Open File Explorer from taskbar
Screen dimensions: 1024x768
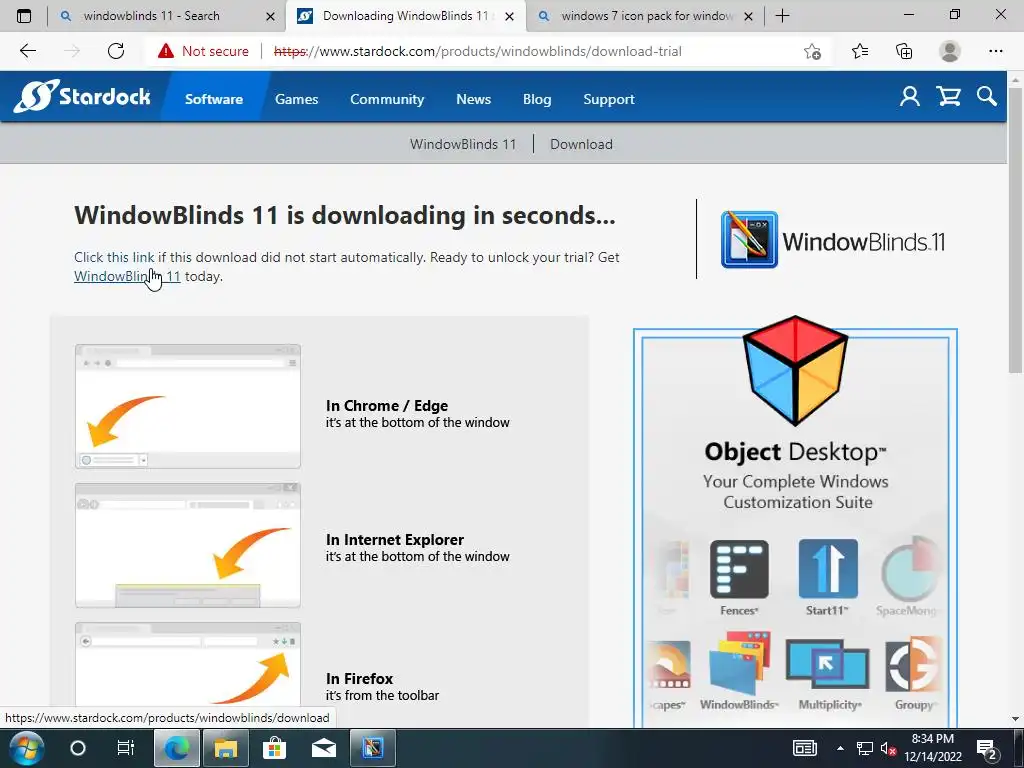tap(225, 748)
